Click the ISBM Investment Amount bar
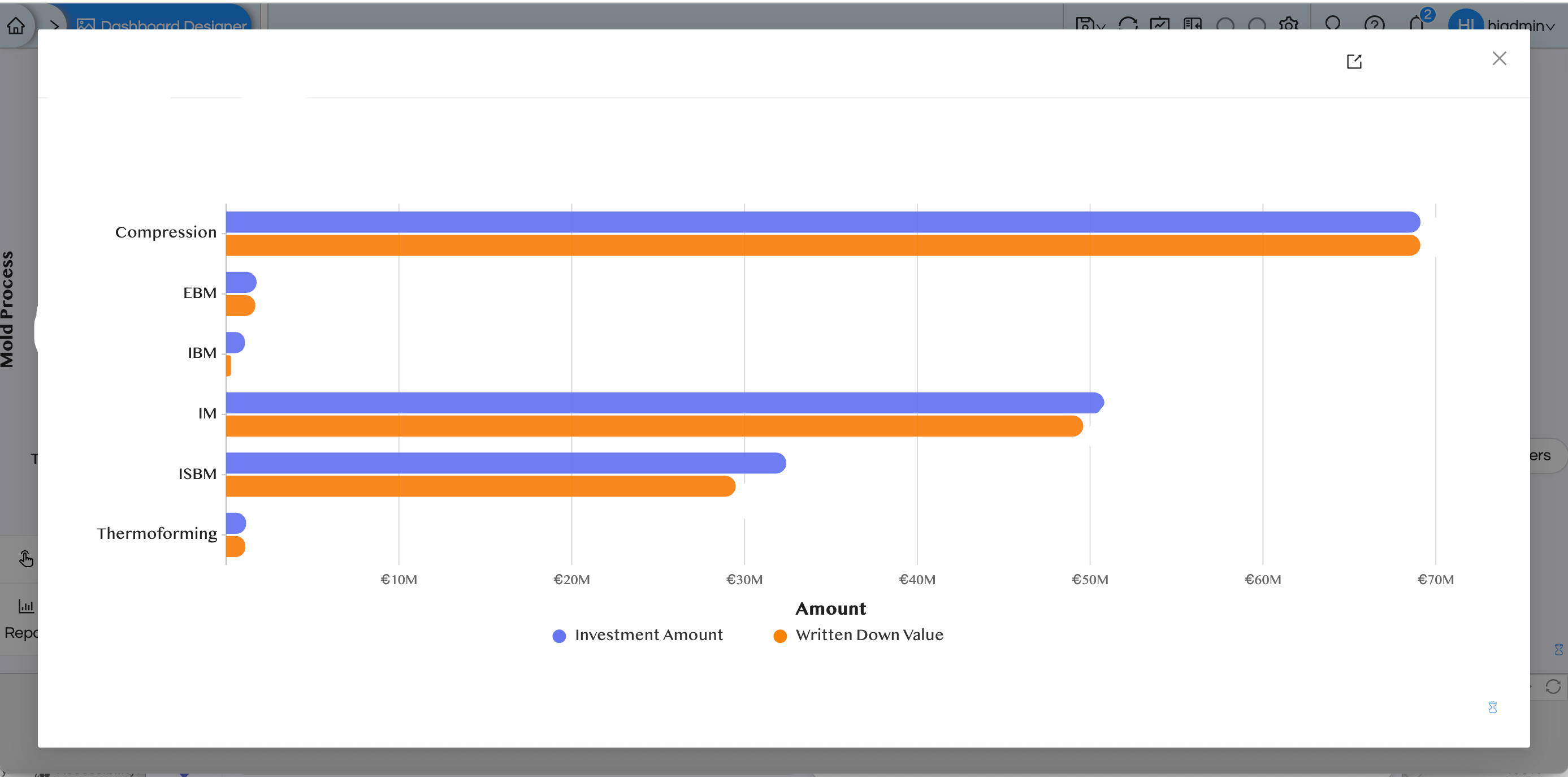 505,463
